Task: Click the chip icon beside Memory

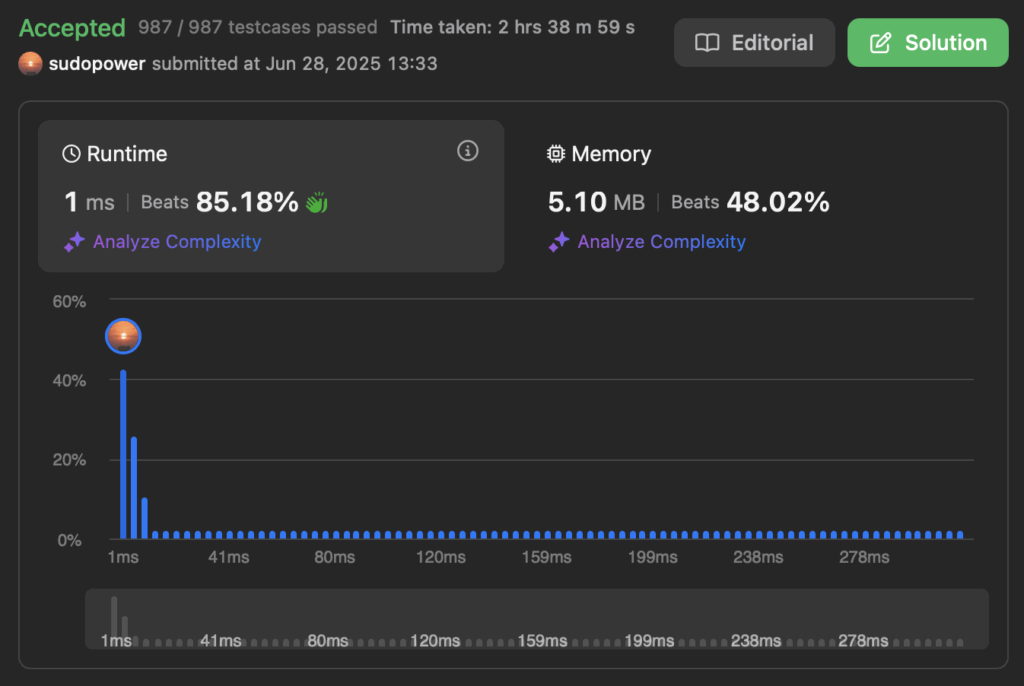Action: [556, 154]
